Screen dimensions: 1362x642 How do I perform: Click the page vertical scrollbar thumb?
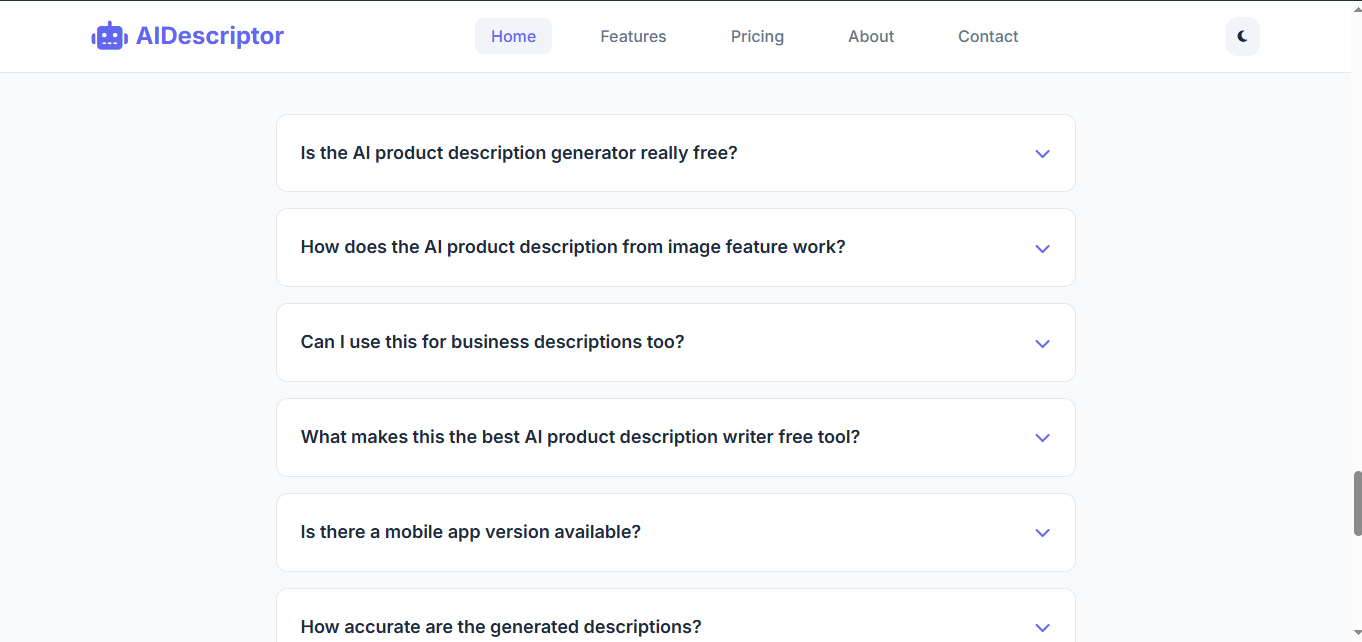click(x=1356, y=503)
